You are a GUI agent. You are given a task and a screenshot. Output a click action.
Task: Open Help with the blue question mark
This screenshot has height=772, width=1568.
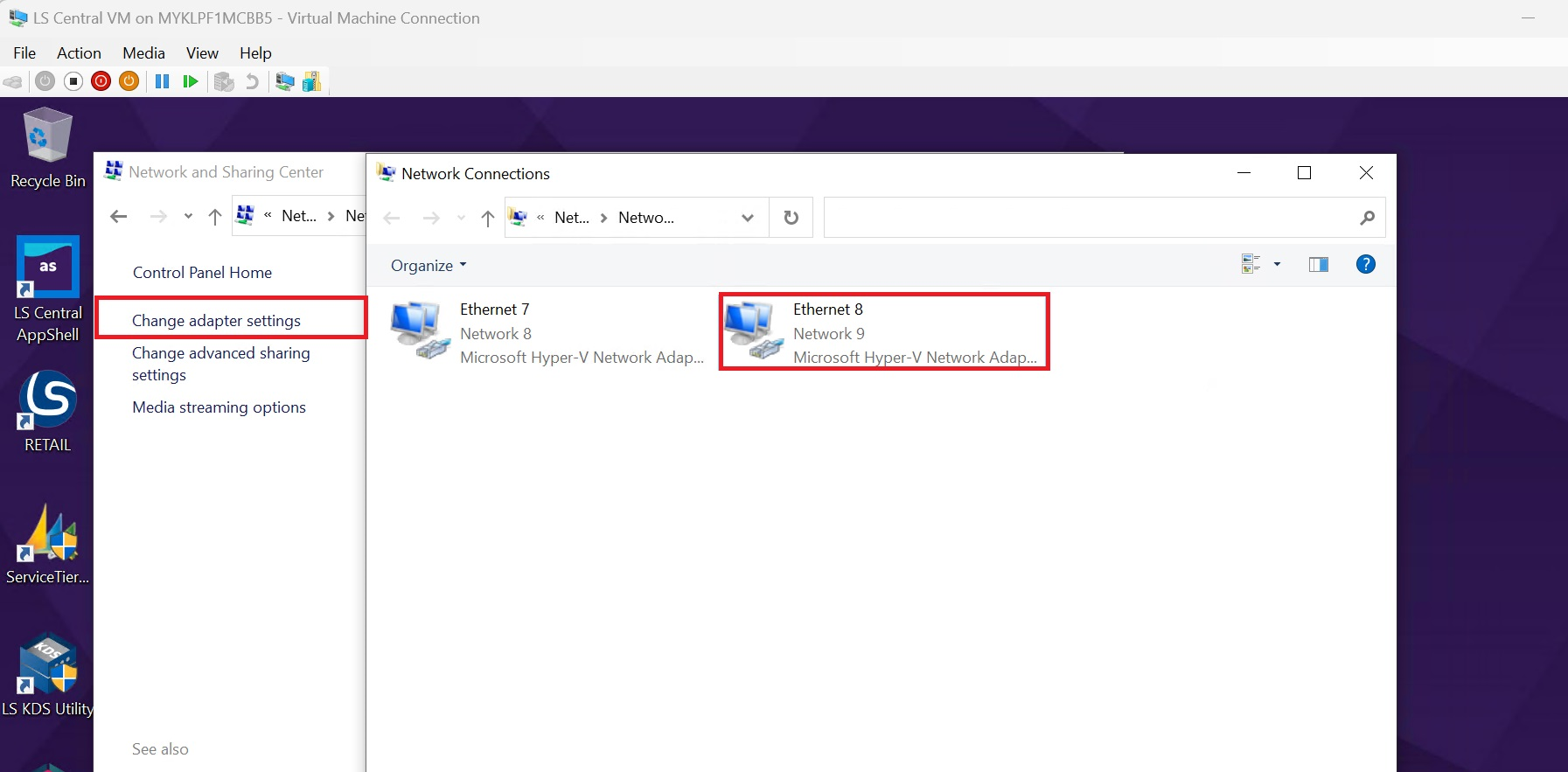(1365, 264)
